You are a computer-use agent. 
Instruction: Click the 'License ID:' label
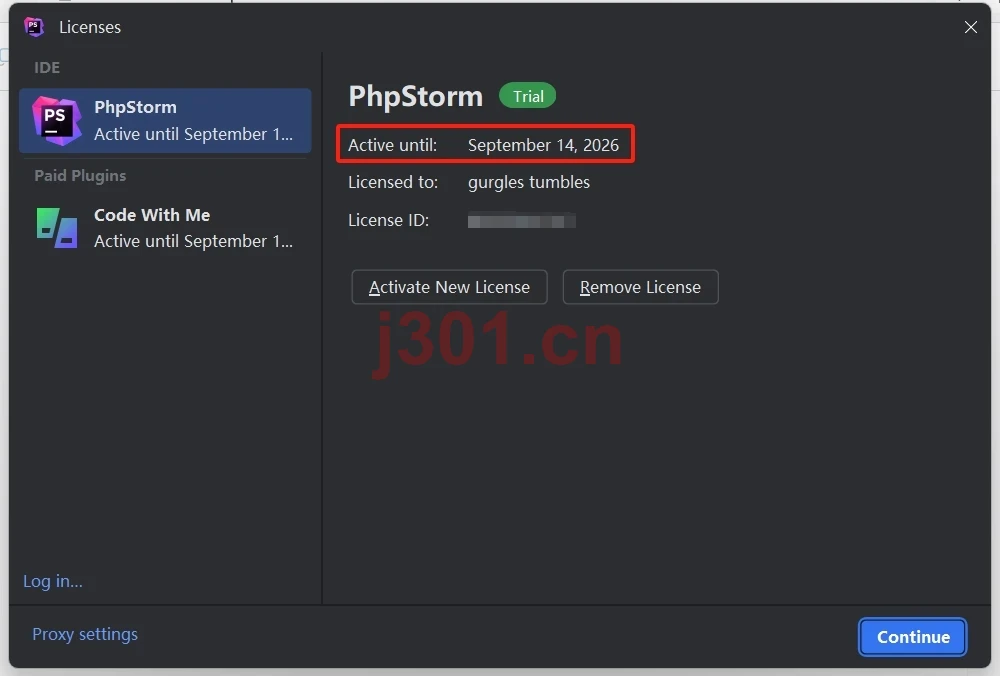coord(388,220)
